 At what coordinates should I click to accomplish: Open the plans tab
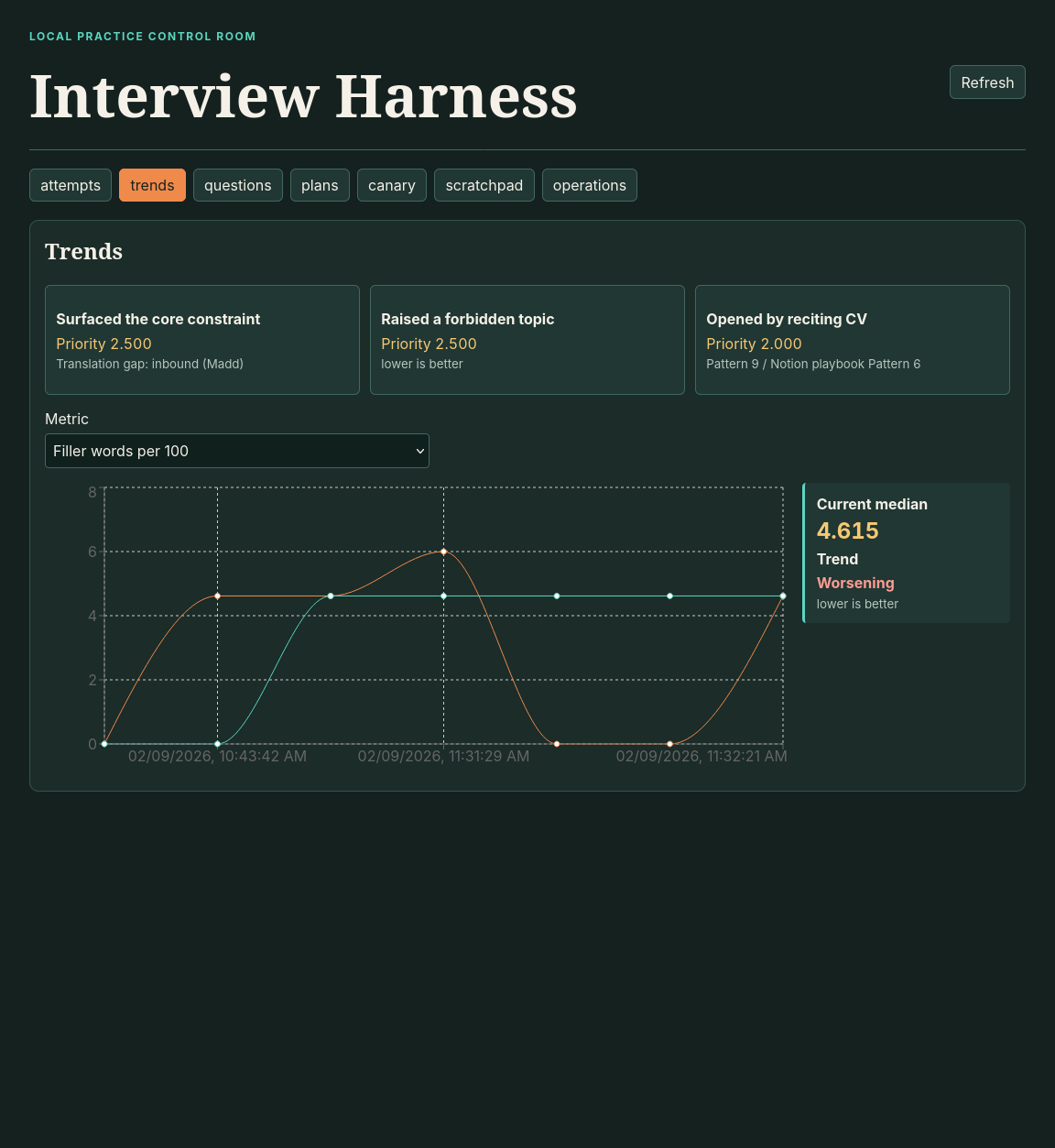(x=320, y=185)
